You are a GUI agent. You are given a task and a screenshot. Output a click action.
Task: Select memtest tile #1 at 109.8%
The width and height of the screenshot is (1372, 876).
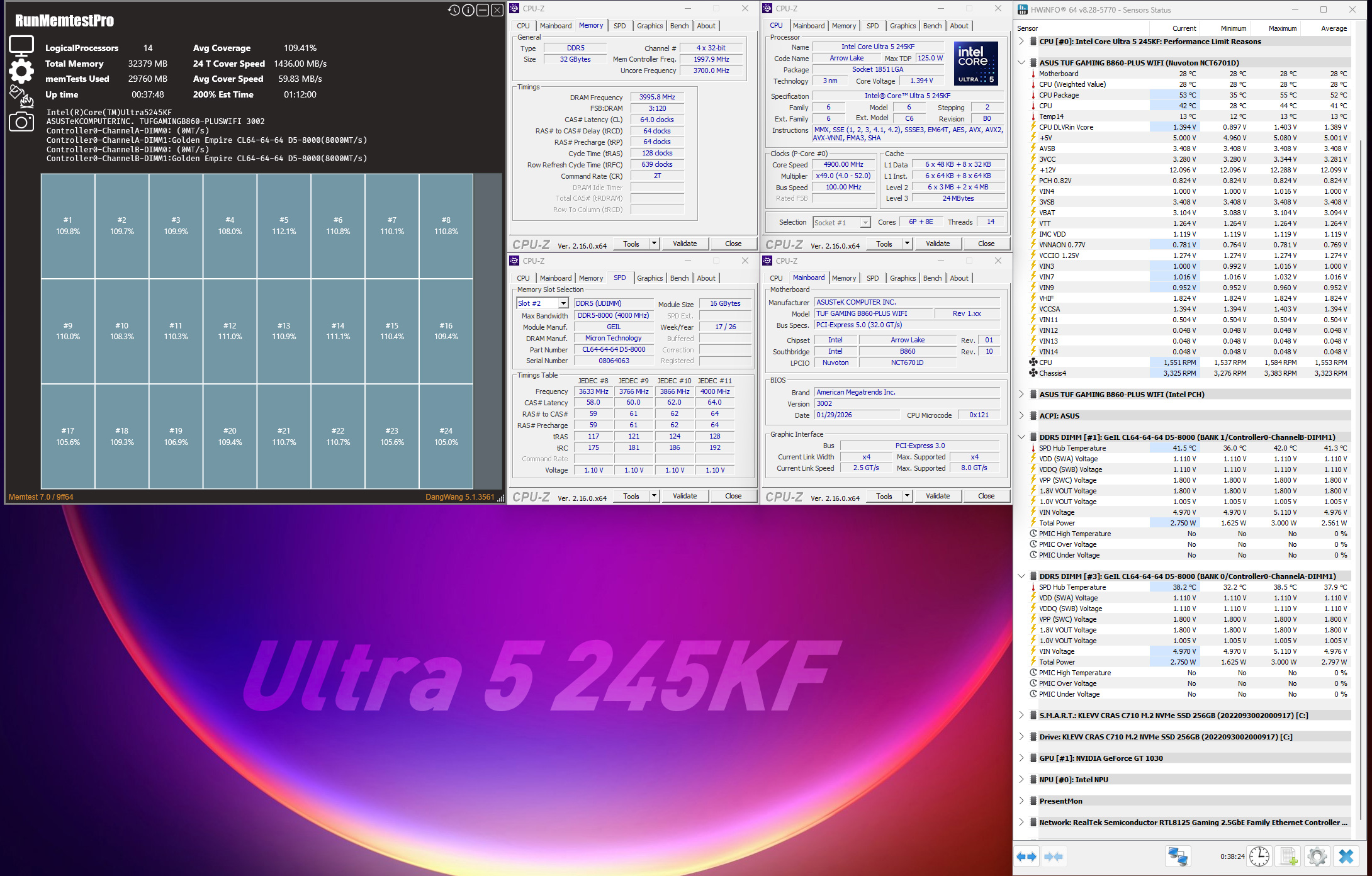point(68,226)
